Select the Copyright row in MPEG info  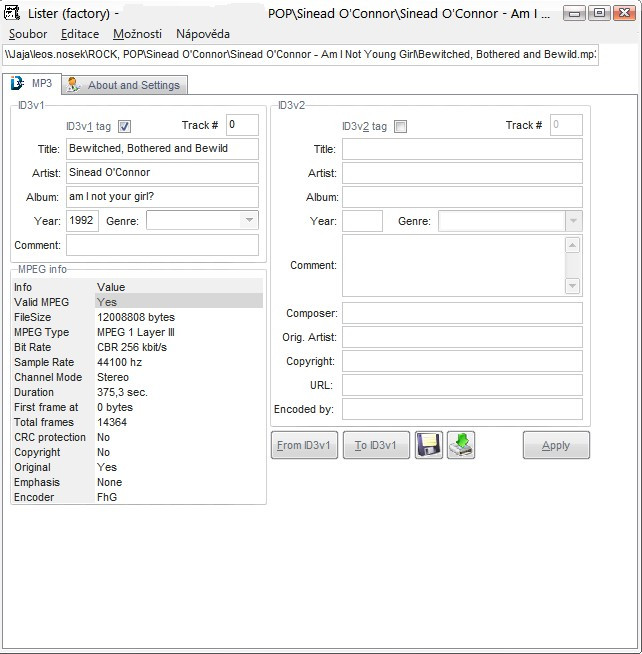pyautogui.click(x=138, y=452)
